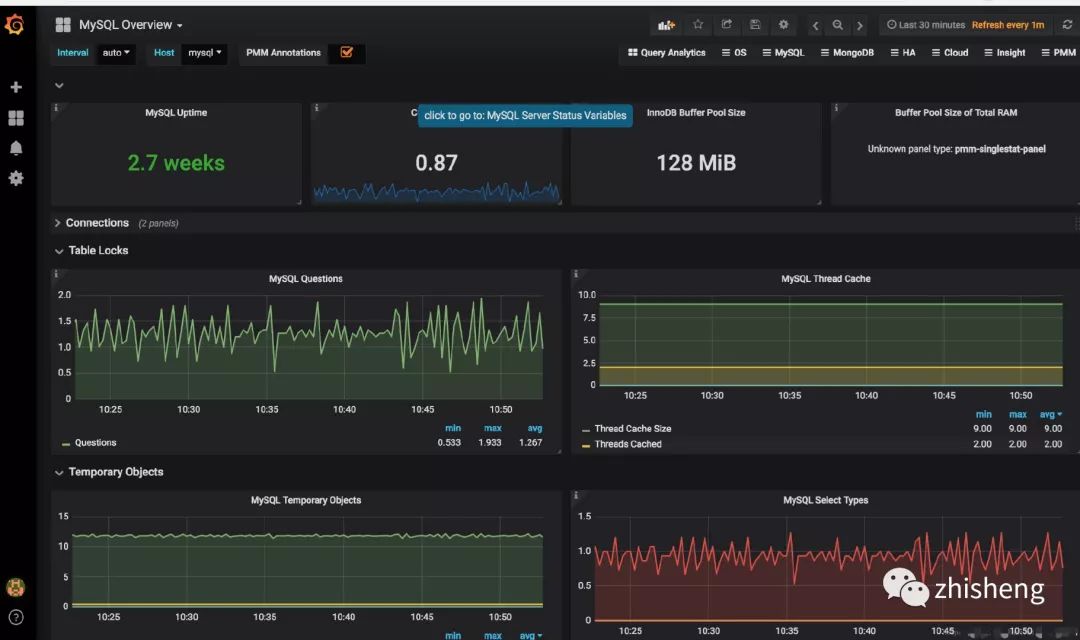Open the Query Analytics link
Image resolution: width=1080 pixels, height=640 pixels.
coord(667,52)
